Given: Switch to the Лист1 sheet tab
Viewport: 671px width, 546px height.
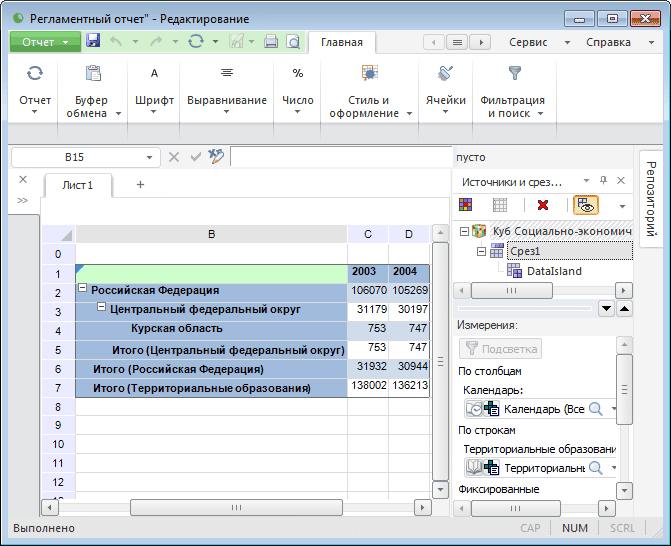Looking at the screenshot, I should click(77, 185).
